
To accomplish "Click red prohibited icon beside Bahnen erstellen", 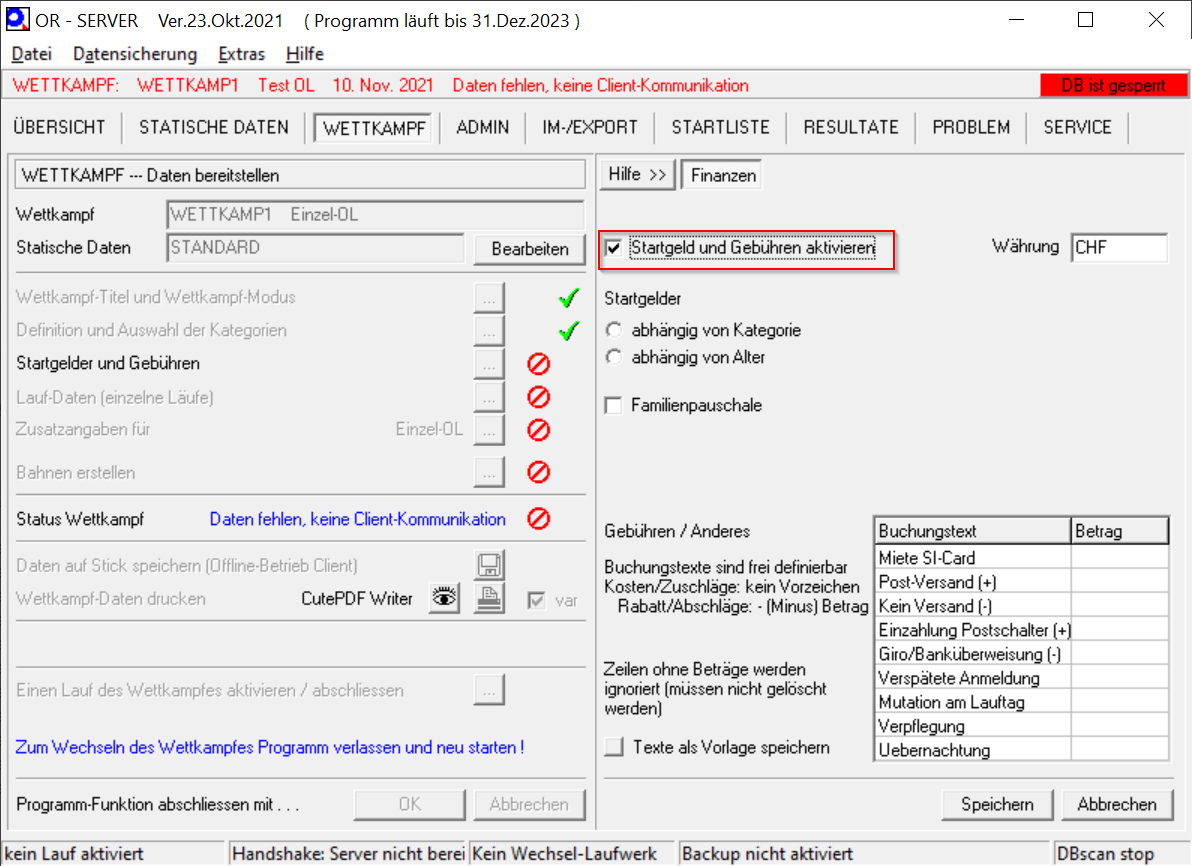I will tap(539, 472).
